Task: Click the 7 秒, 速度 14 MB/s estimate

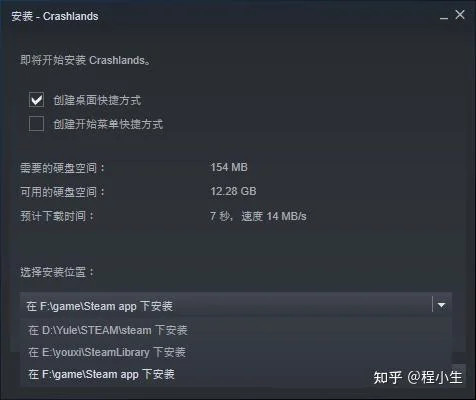Action: pyautogui.click(x=258, y=216)
